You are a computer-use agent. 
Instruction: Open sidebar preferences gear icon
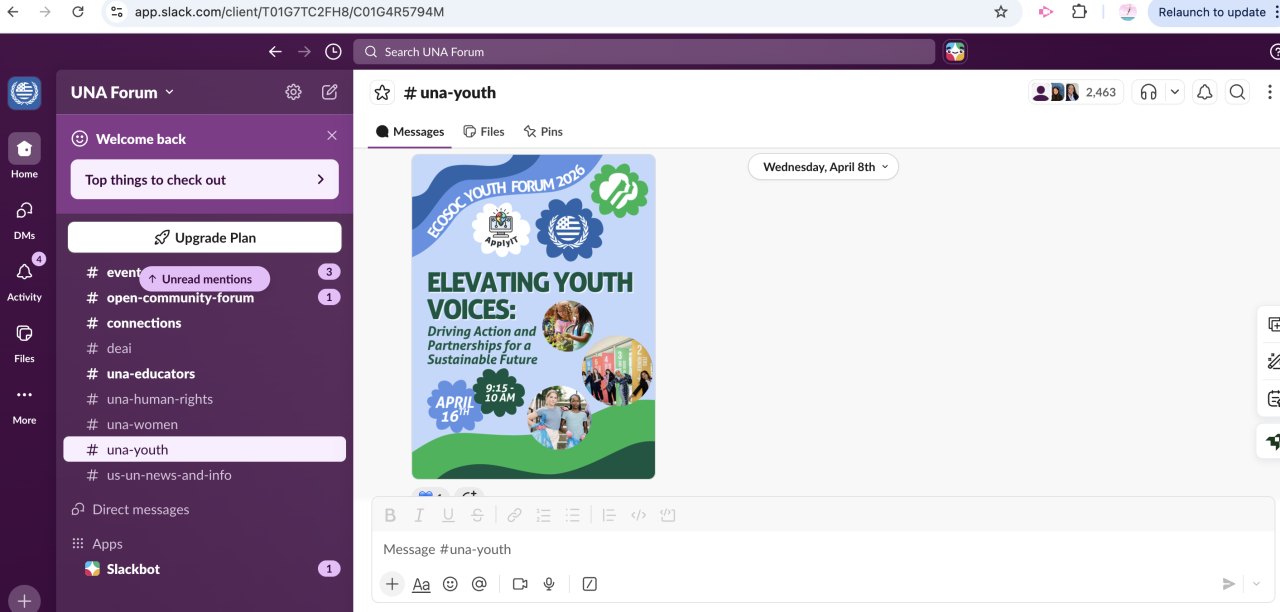pos(293,92)
